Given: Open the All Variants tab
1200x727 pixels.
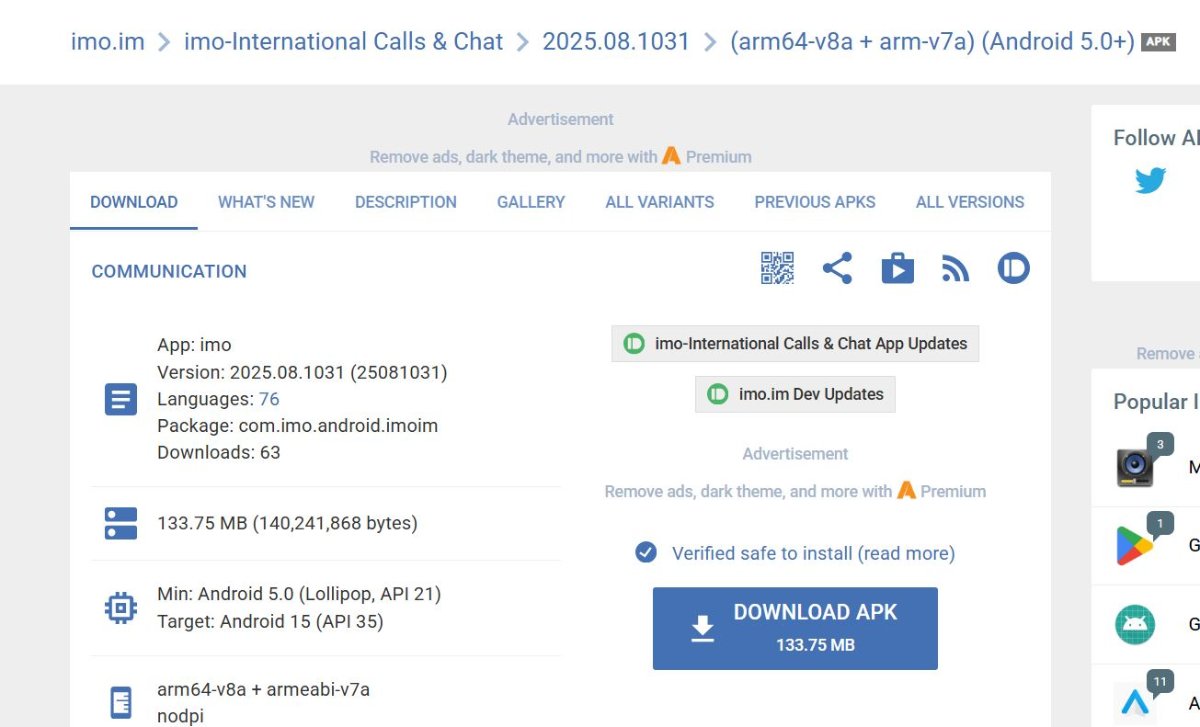Looking at the screenshot, I should coord(660,202).
